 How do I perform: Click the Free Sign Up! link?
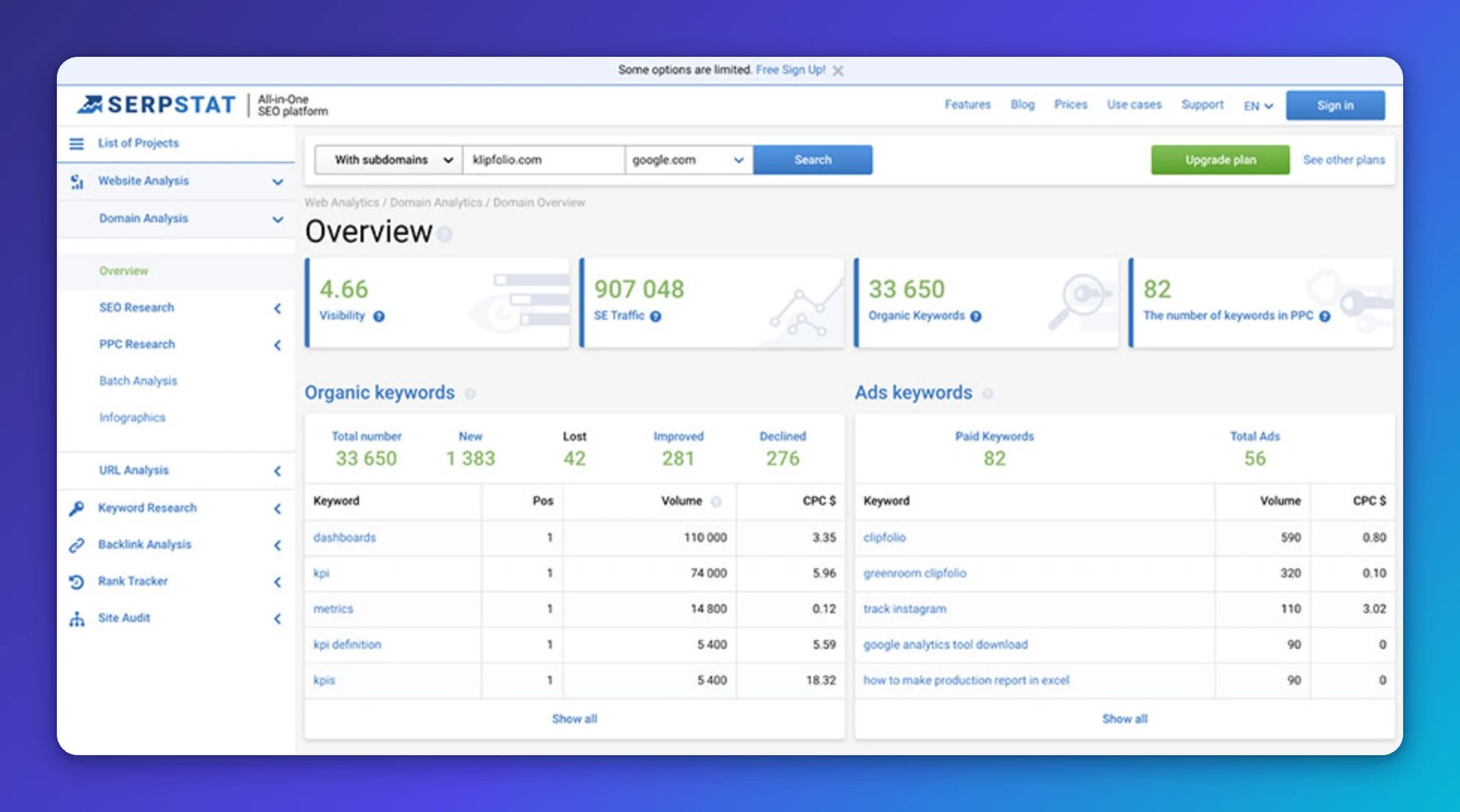click(x=790, y=70)
